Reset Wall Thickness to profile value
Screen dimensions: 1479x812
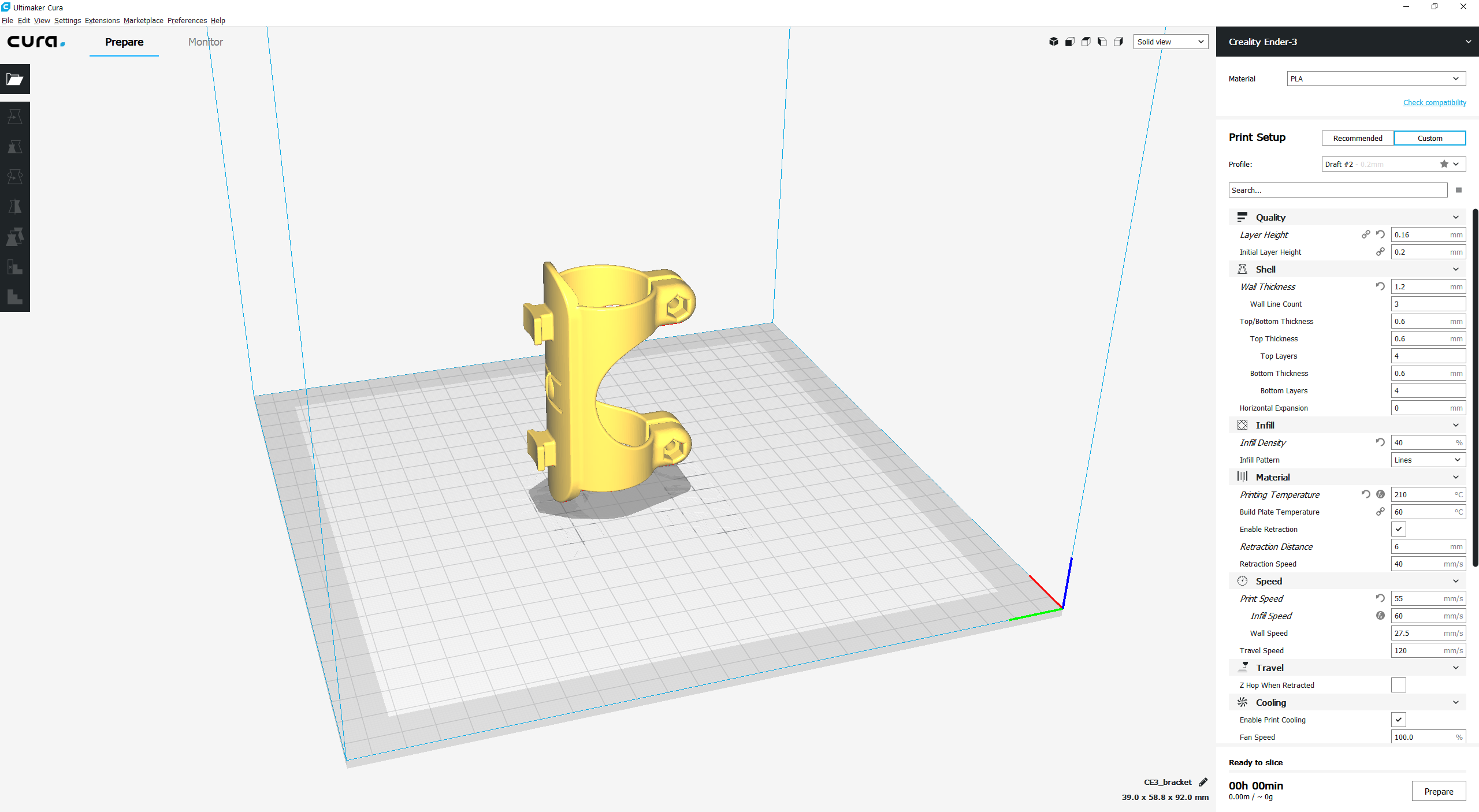[x=1380, y=286]
